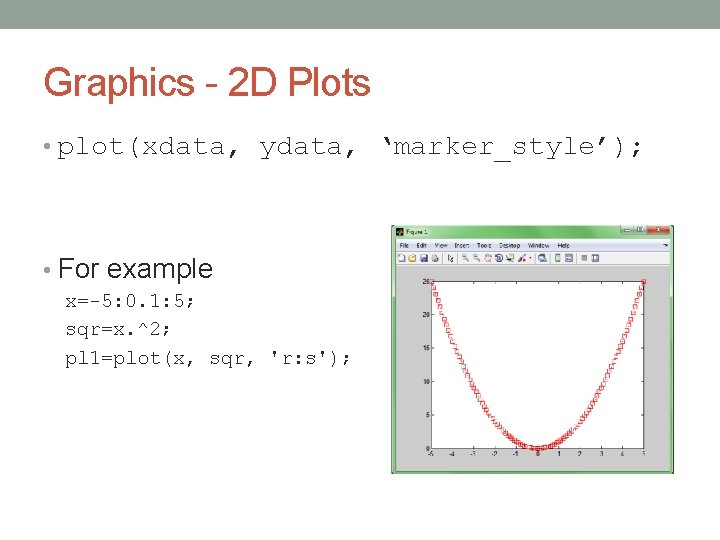
Task: Activate the Zoom Out magnifier tool
Action: click(477, 258)
